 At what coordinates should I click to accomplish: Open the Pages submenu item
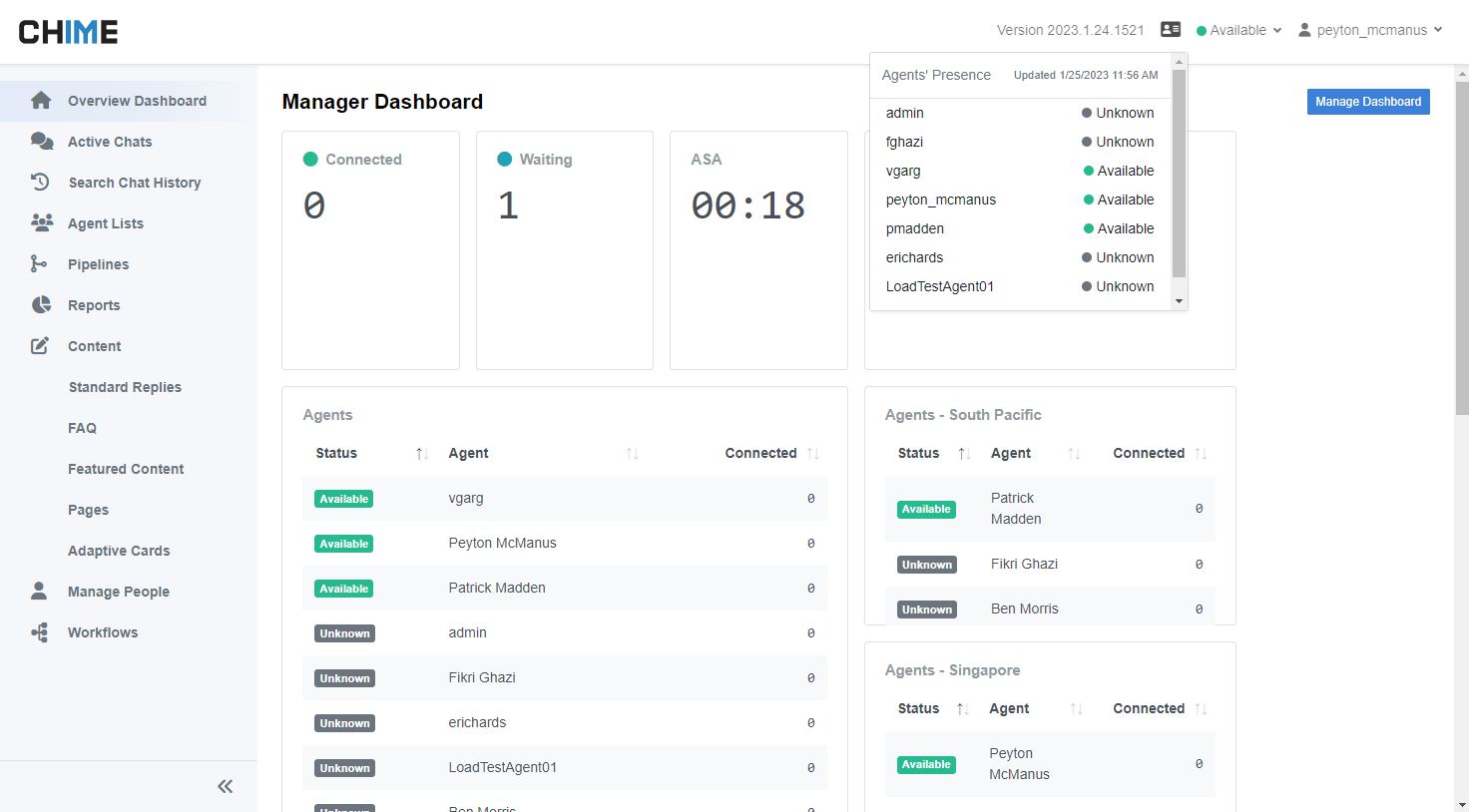pos(88,510)
